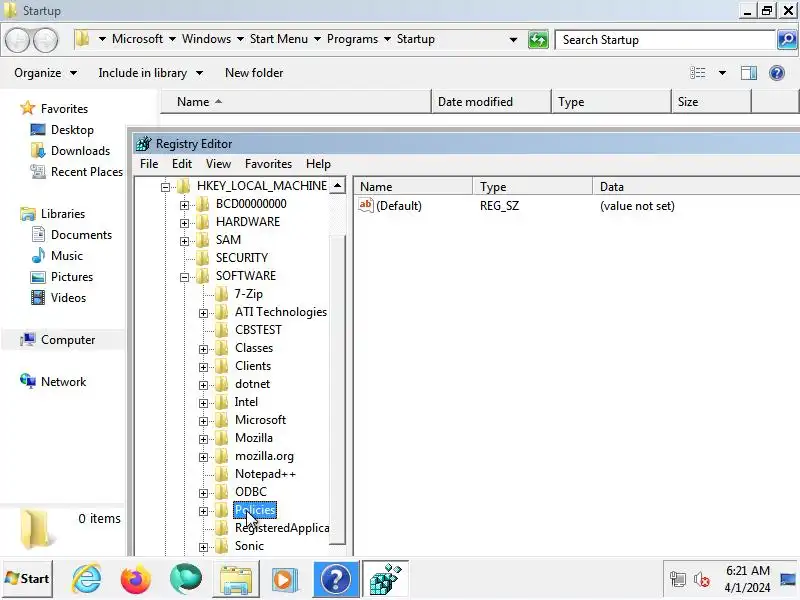Open the view options dropdown arrow
This screenshot has height=600, width=800.
722,73
